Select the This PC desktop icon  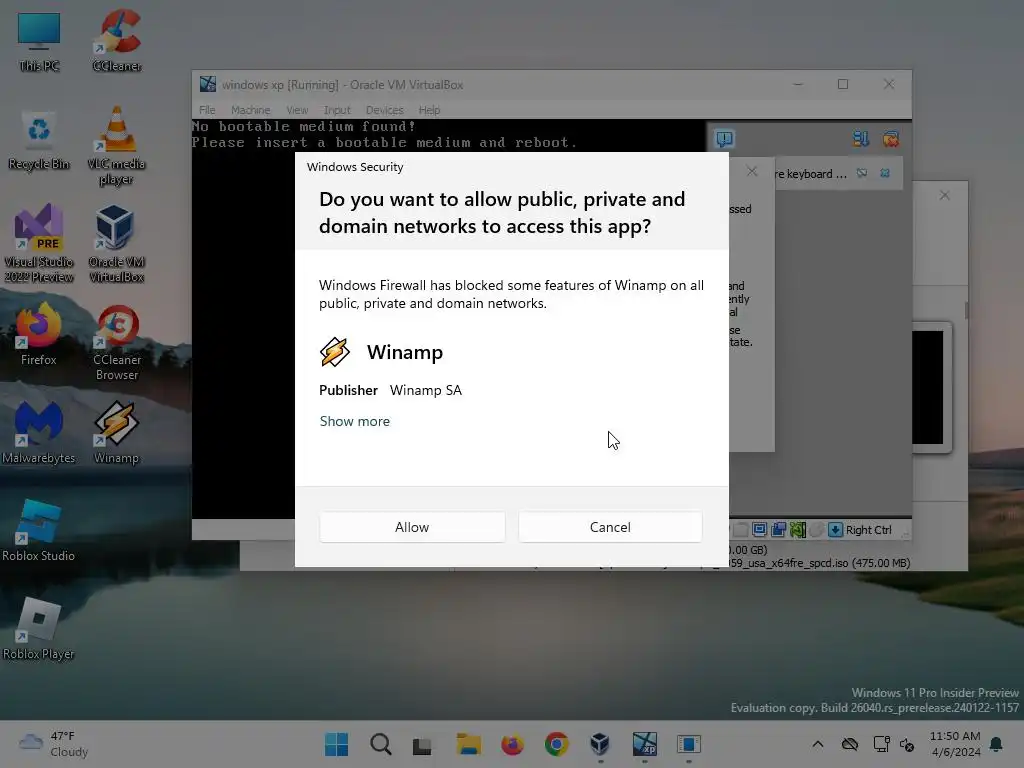pyautogui.click(x=39, y=41)
